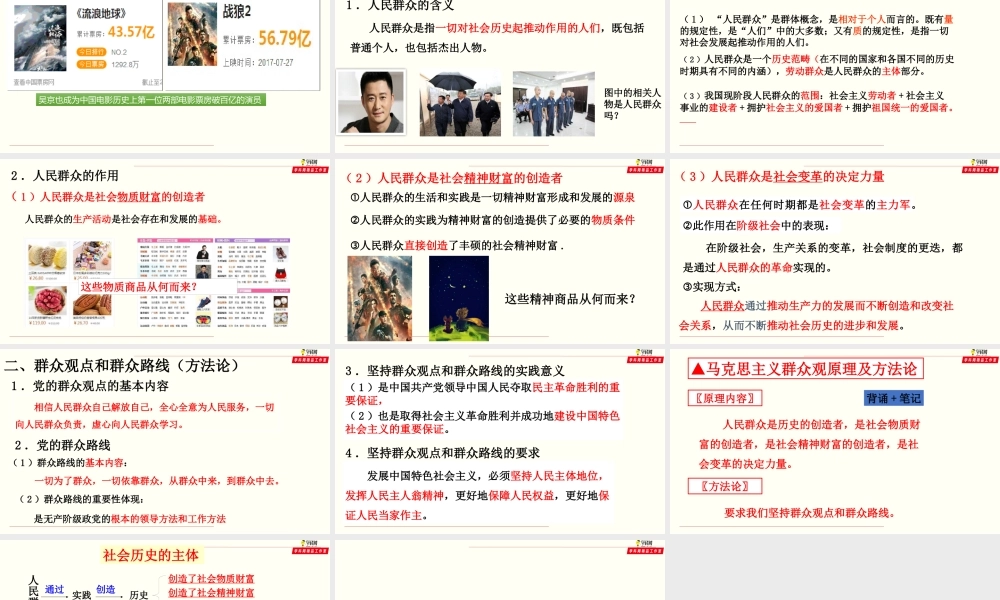The width and height of the screenshot is (1000, 600).
Task: Click the starry night sky picture
Action: (x=458, y=297)
